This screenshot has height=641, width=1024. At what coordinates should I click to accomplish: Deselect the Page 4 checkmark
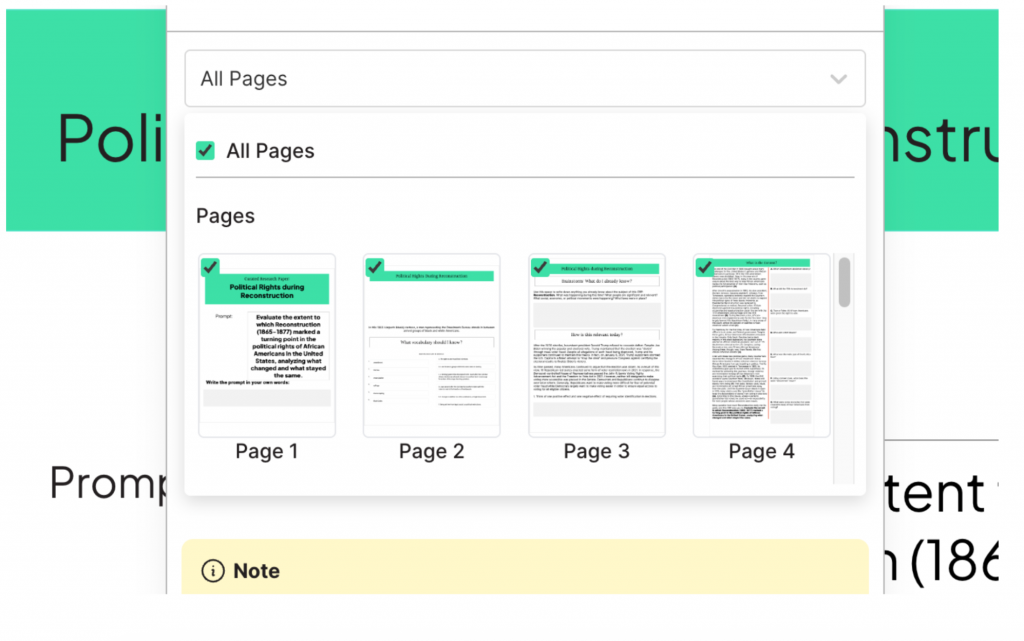click(704, 267)
